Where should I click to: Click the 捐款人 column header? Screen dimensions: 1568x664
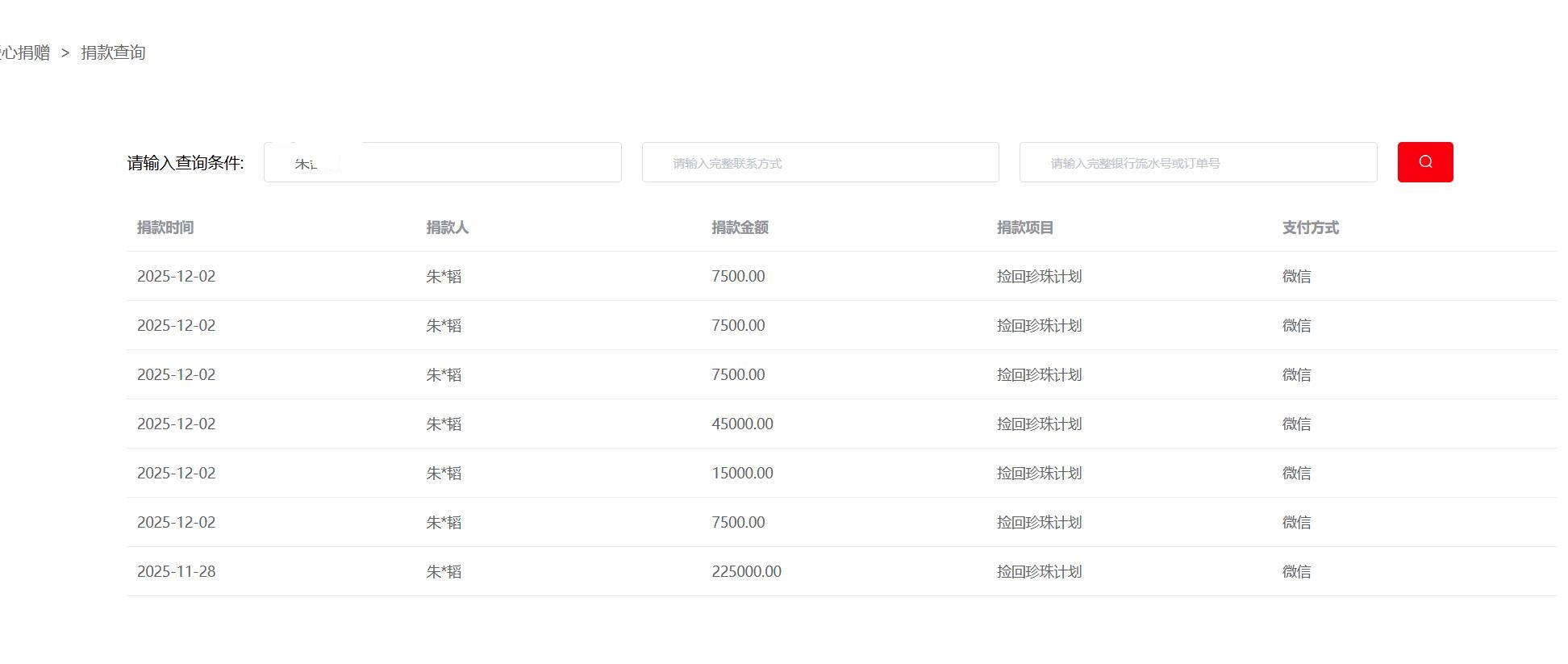447,228
